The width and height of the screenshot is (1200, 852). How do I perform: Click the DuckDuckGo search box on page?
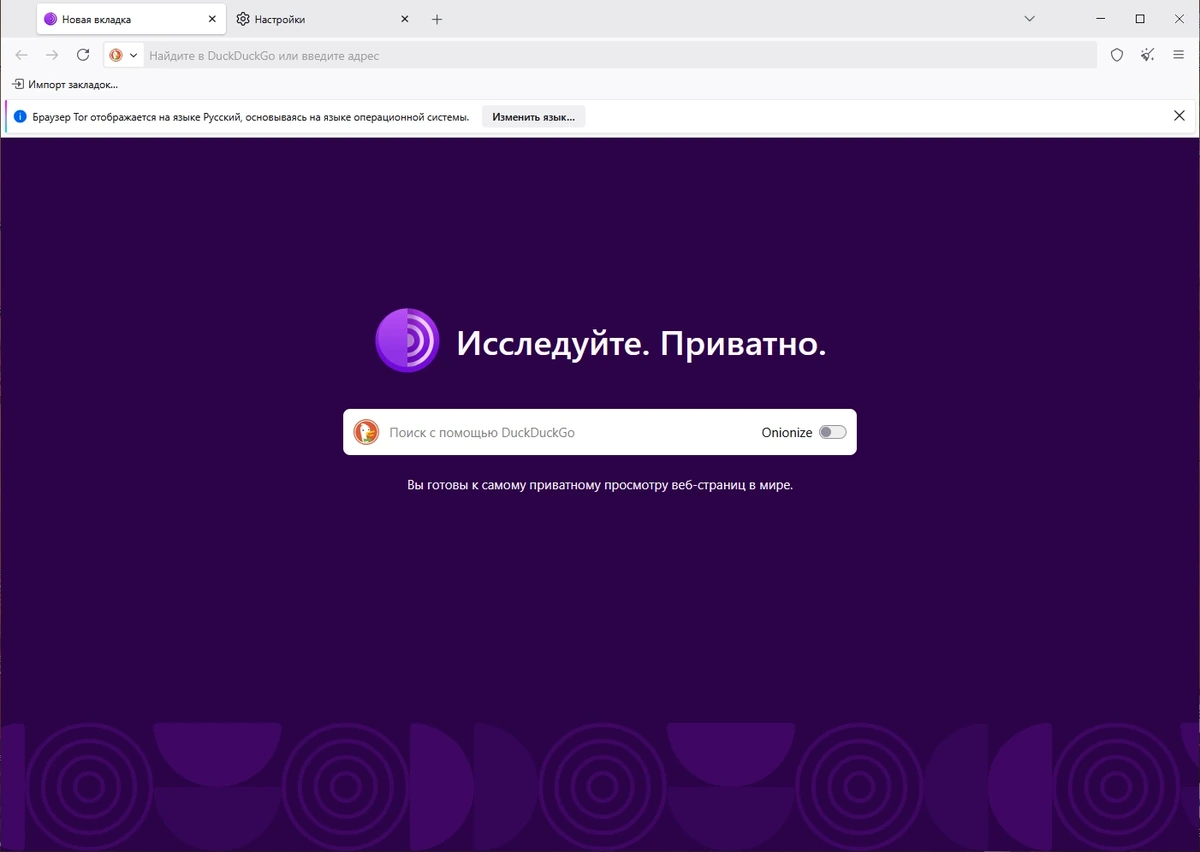coord(600,432)
